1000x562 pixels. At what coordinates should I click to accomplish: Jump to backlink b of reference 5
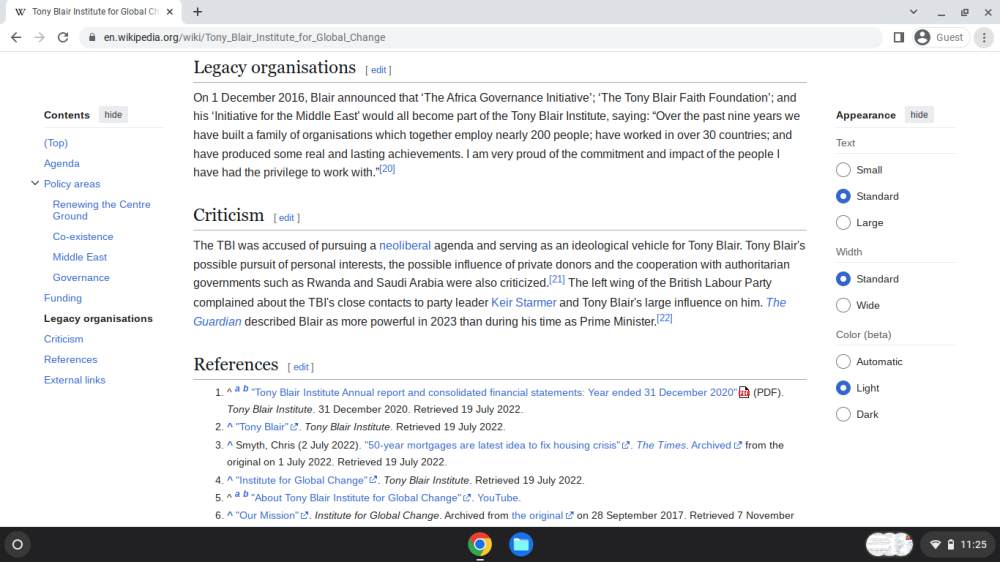coord(246,494)
